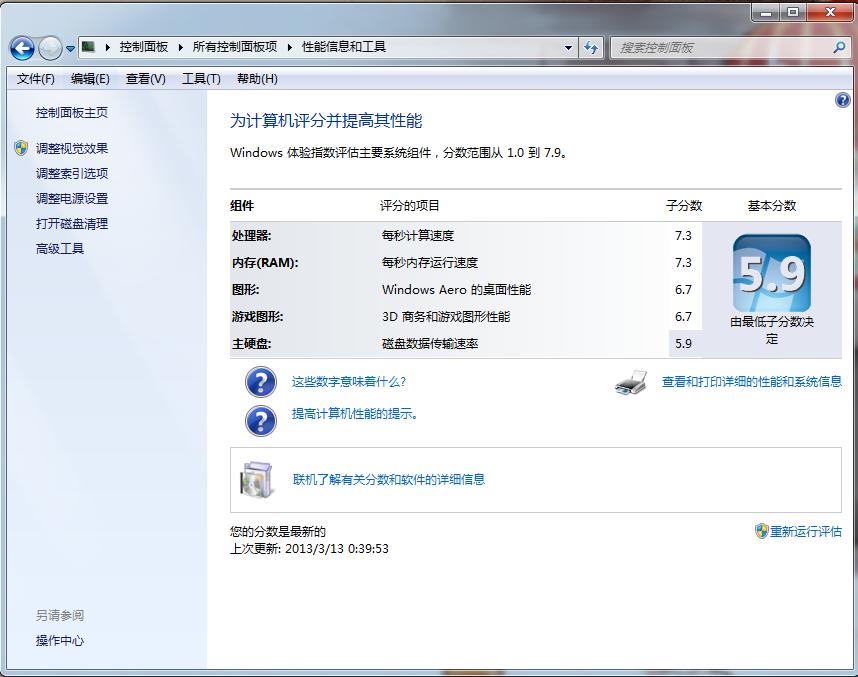The image size is (858, 677).
Task: Open 提高计算机性能的提示 link
Action: (355, 414)
